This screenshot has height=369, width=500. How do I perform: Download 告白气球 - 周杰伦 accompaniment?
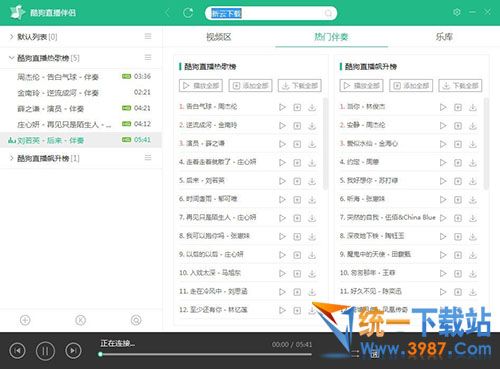[x=312, y=107]
